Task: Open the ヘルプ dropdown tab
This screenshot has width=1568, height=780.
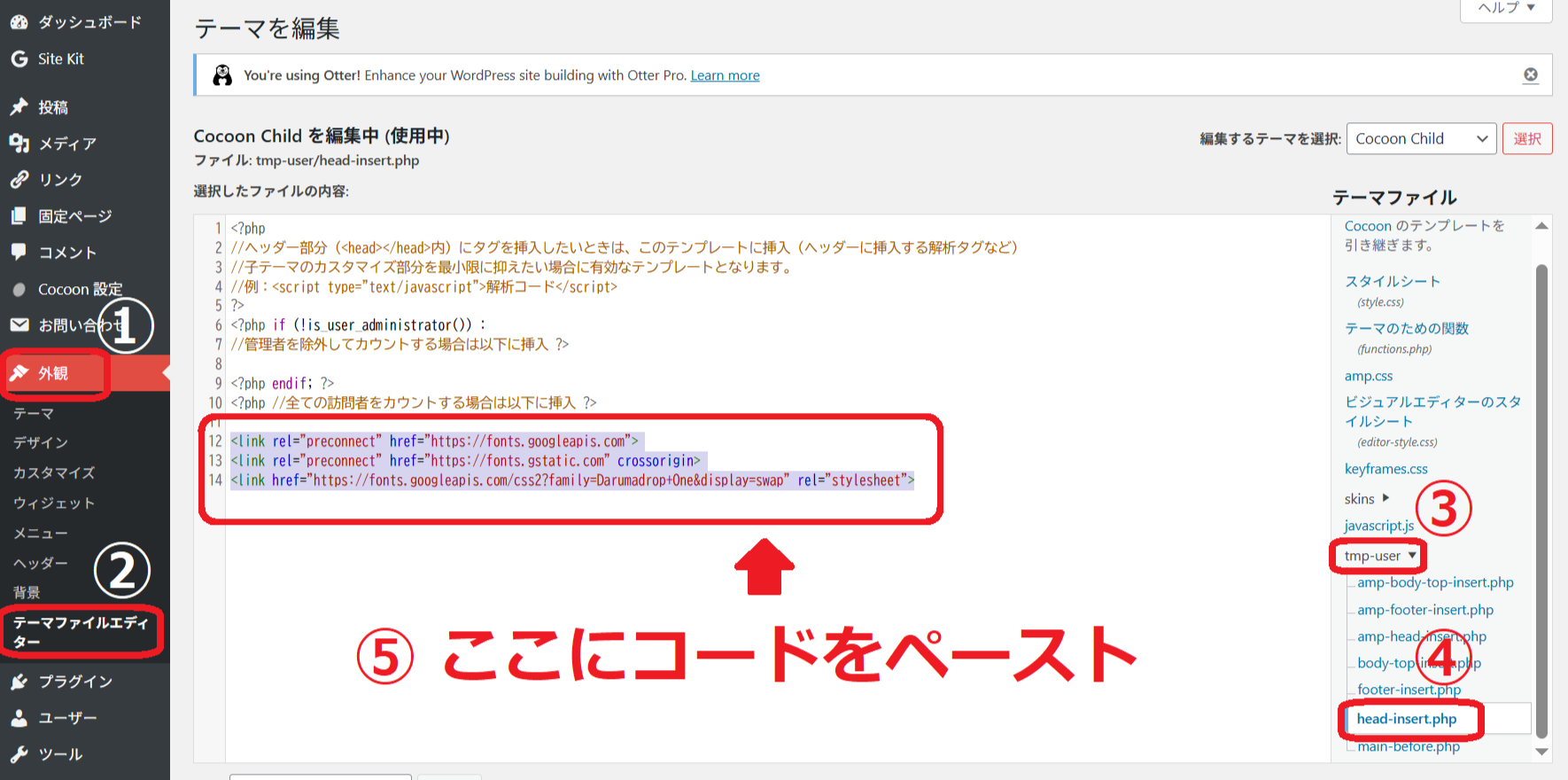Action: click(1506, 8)
